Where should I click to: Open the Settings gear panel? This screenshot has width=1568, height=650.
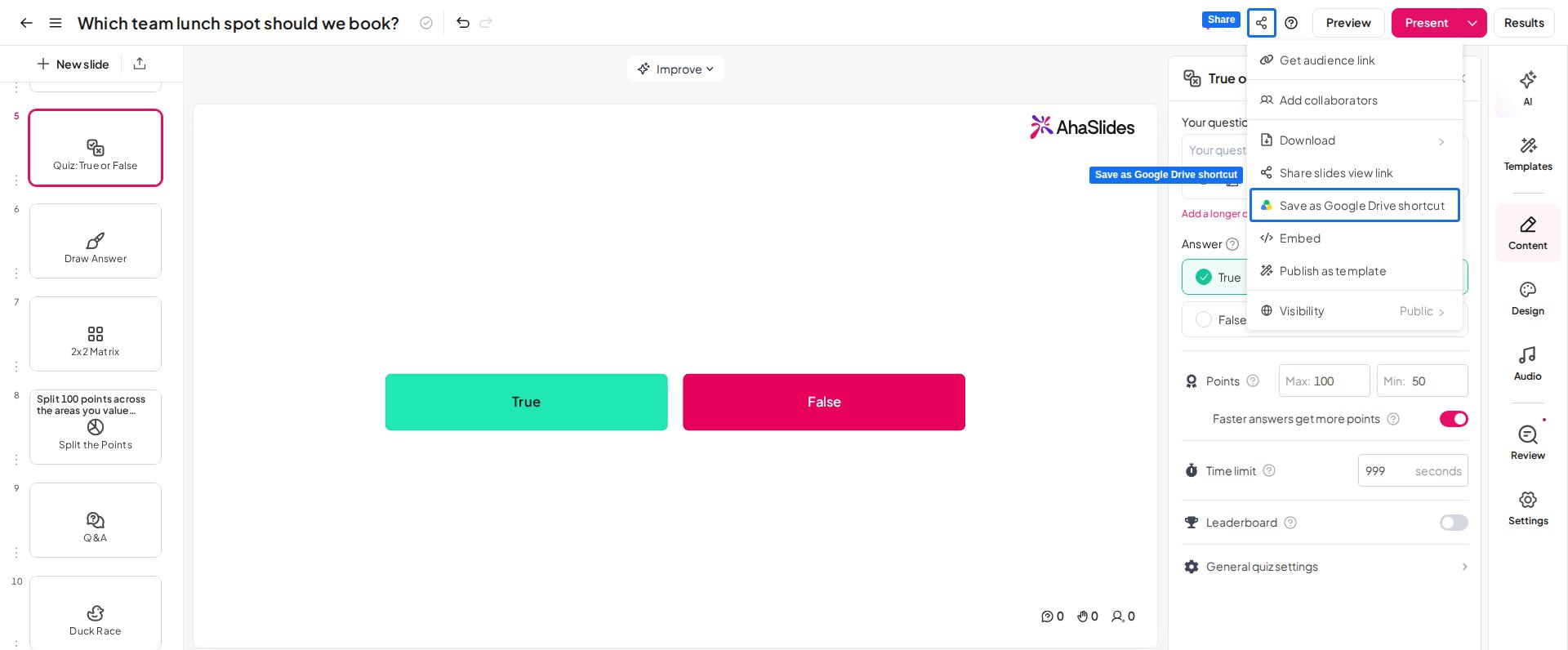click(1528, 509)
